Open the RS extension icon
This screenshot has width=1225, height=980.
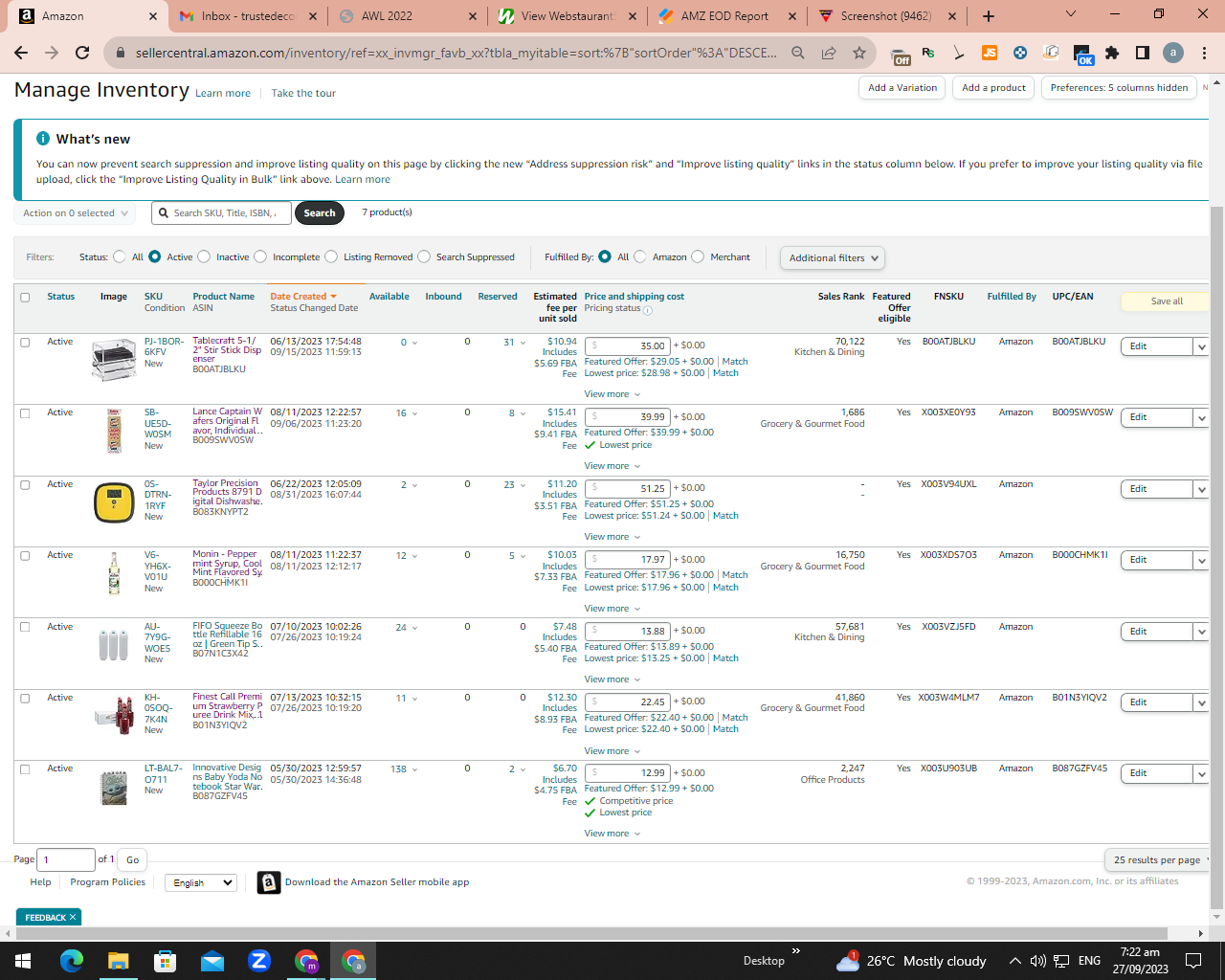(x=928, y=53)
